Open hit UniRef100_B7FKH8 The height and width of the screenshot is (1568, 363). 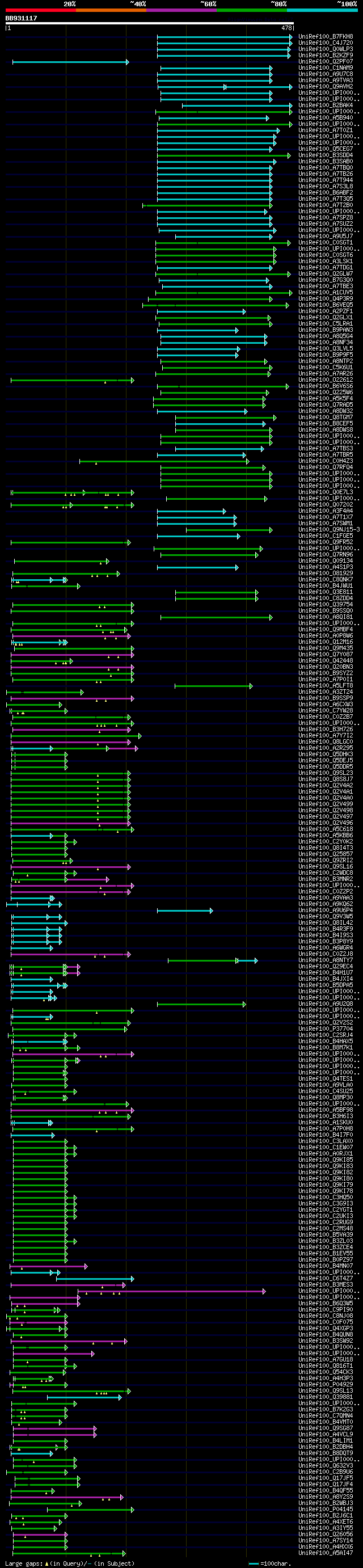point(325,36)
